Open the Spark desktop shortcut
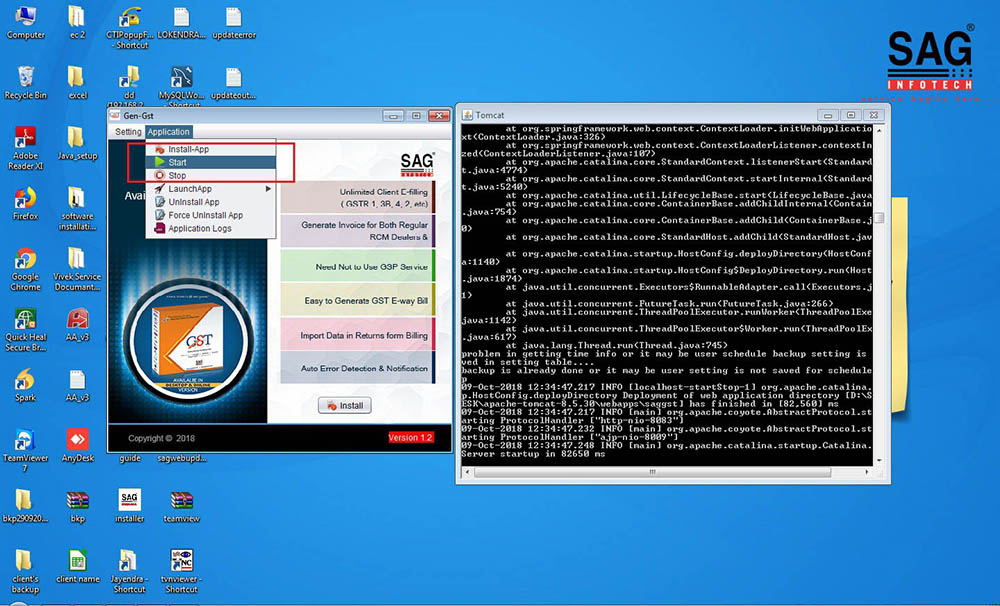1000x606 pixels. coord(25,380)
